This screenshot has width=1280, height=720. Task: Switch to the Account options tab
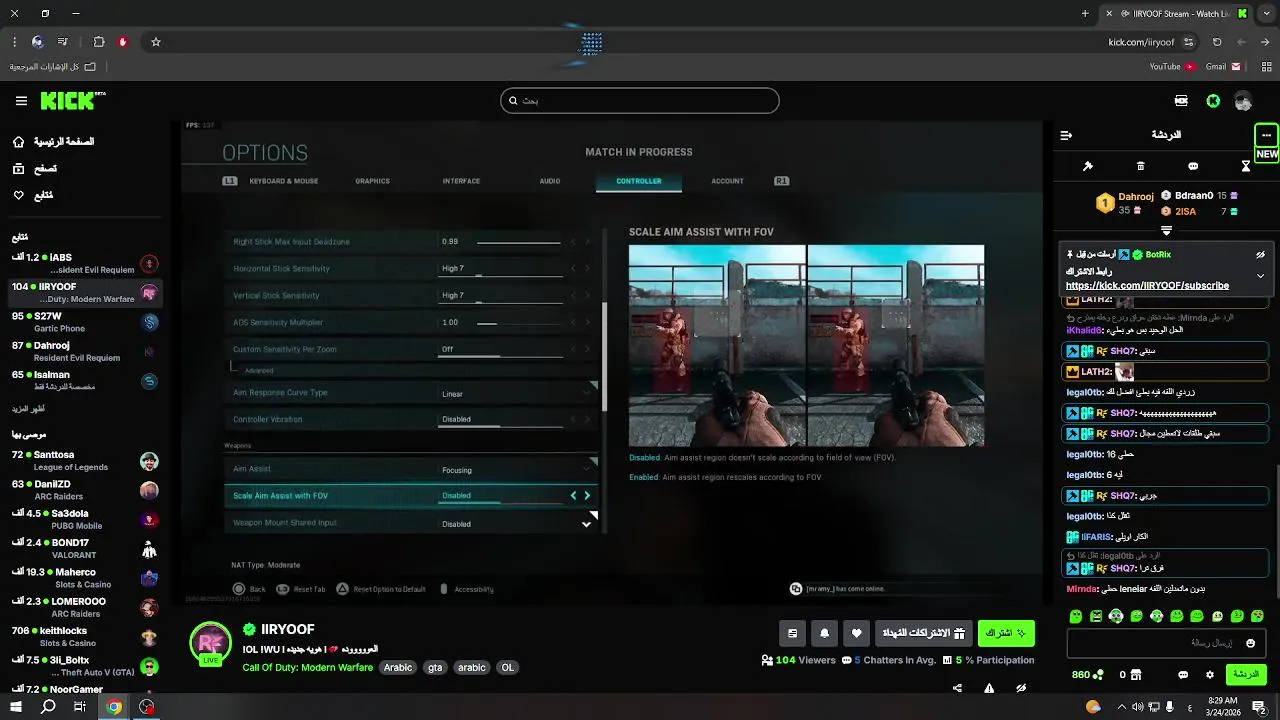727,181
